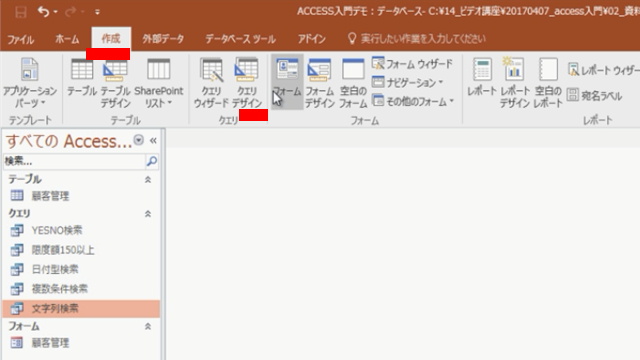Collapse the クエリ group in navigation pane
The height and width of the screenshot is (360, 640).
pos(148,213)
